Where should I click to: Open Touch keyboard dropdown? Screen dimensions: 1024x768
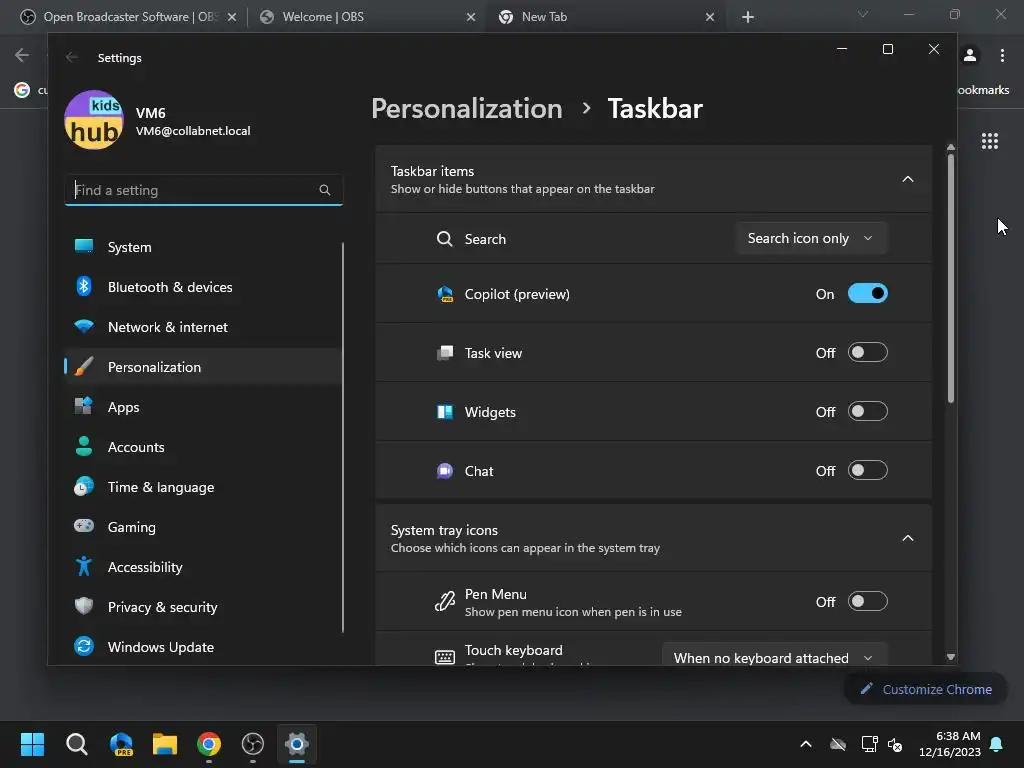[x=775, y=656]
